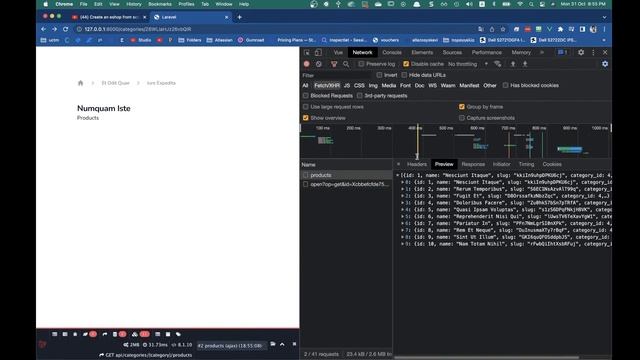Image resolution: width=640 pixels, height=360 pixels.
Task: Uncheck the Disable cache checkbox
Action: 406,64
